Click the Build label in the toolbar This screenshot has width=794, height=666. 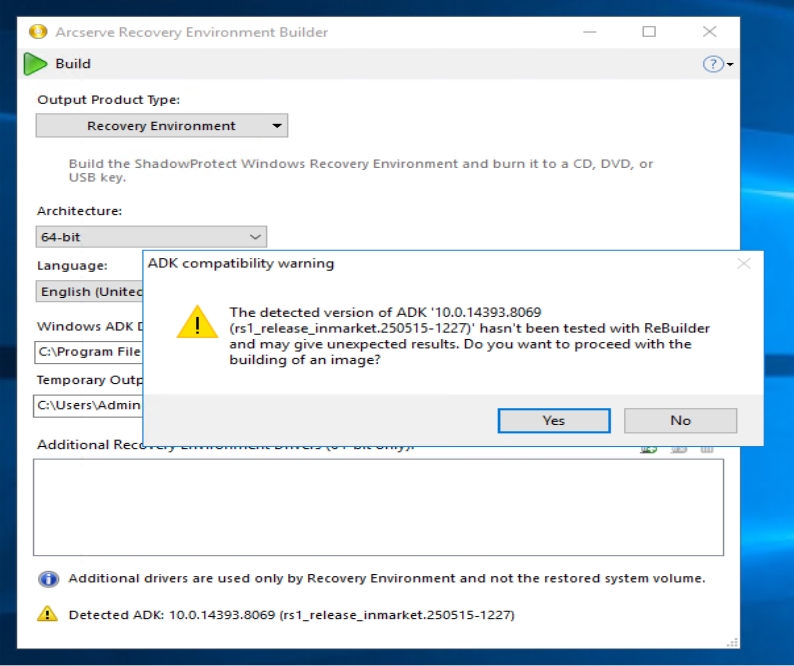click(x=73, y=64)
